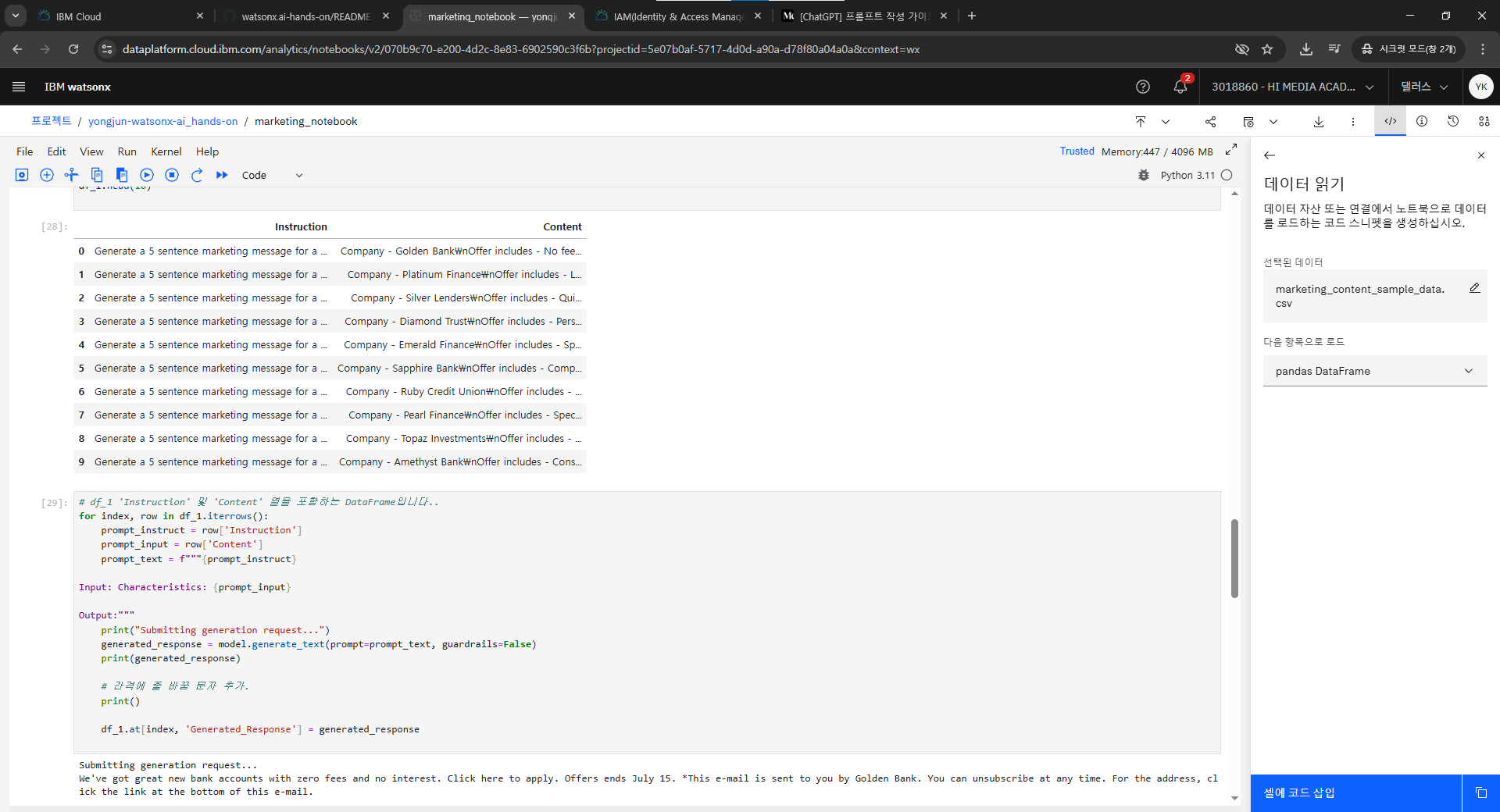Reload the current page
This screenshot has width=1500, height=812.
pos(73,49)
